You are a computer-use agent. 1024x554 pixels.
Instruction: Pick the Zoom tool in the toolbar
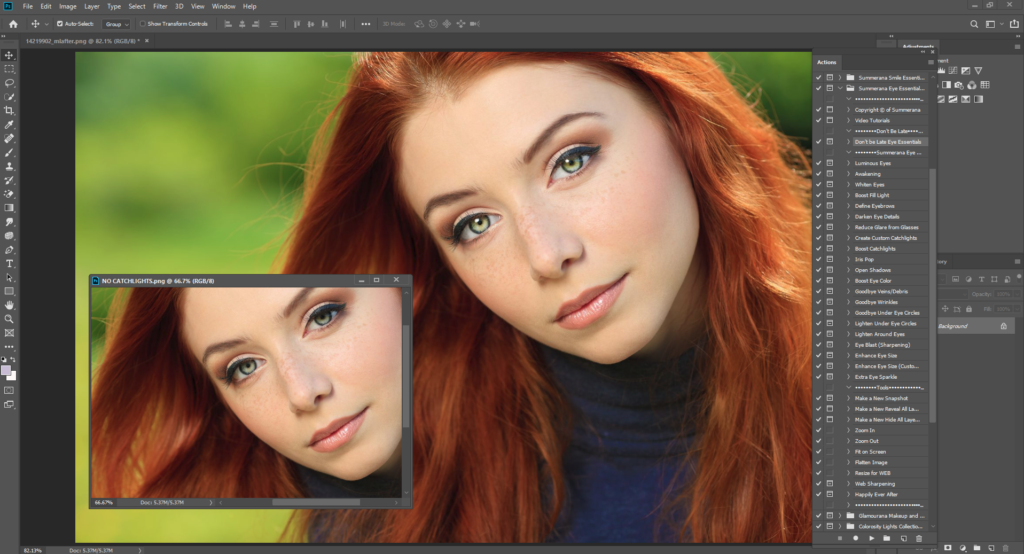9,318
